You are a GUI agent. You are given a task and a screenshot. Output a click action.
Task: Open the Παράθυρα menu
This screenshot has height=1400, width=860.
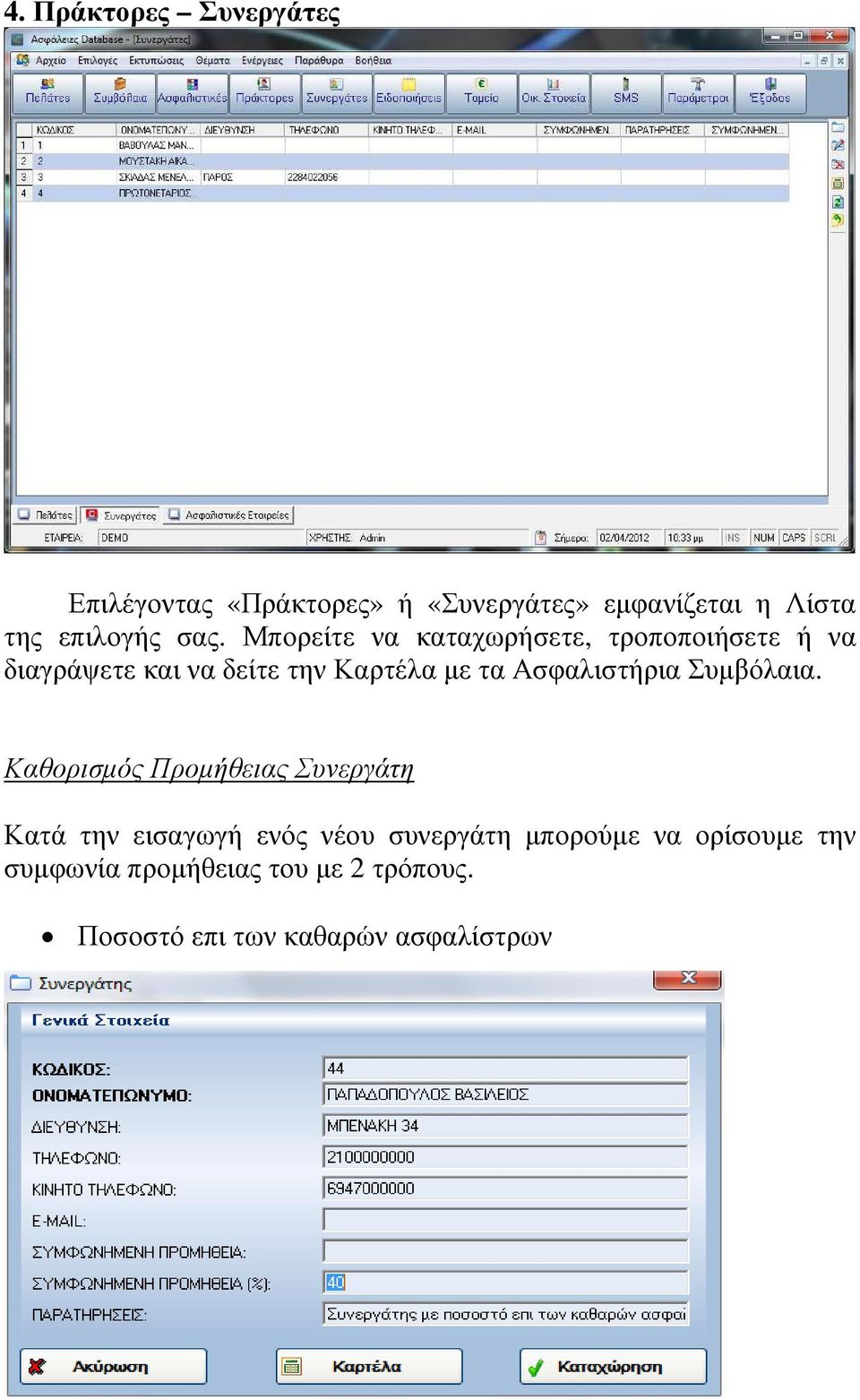(319, 61)
